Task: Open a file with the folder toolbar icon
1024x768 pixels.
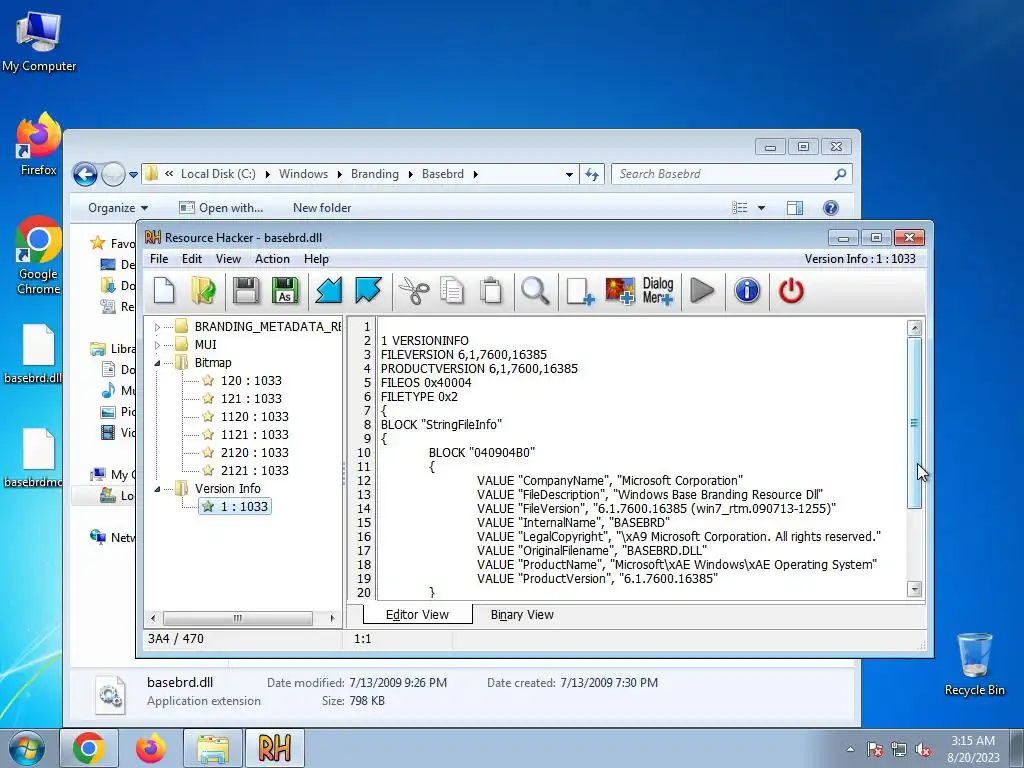Action: [x=203, y=291]
